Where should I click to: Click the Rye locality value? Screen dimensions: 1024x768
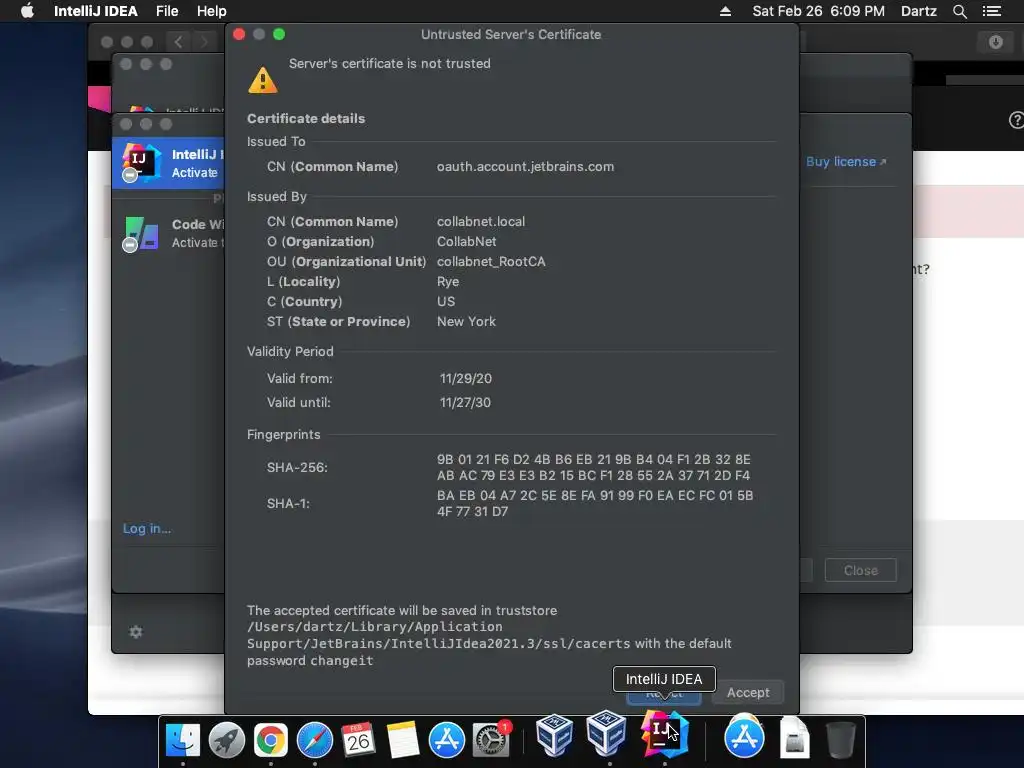point(447,281)
